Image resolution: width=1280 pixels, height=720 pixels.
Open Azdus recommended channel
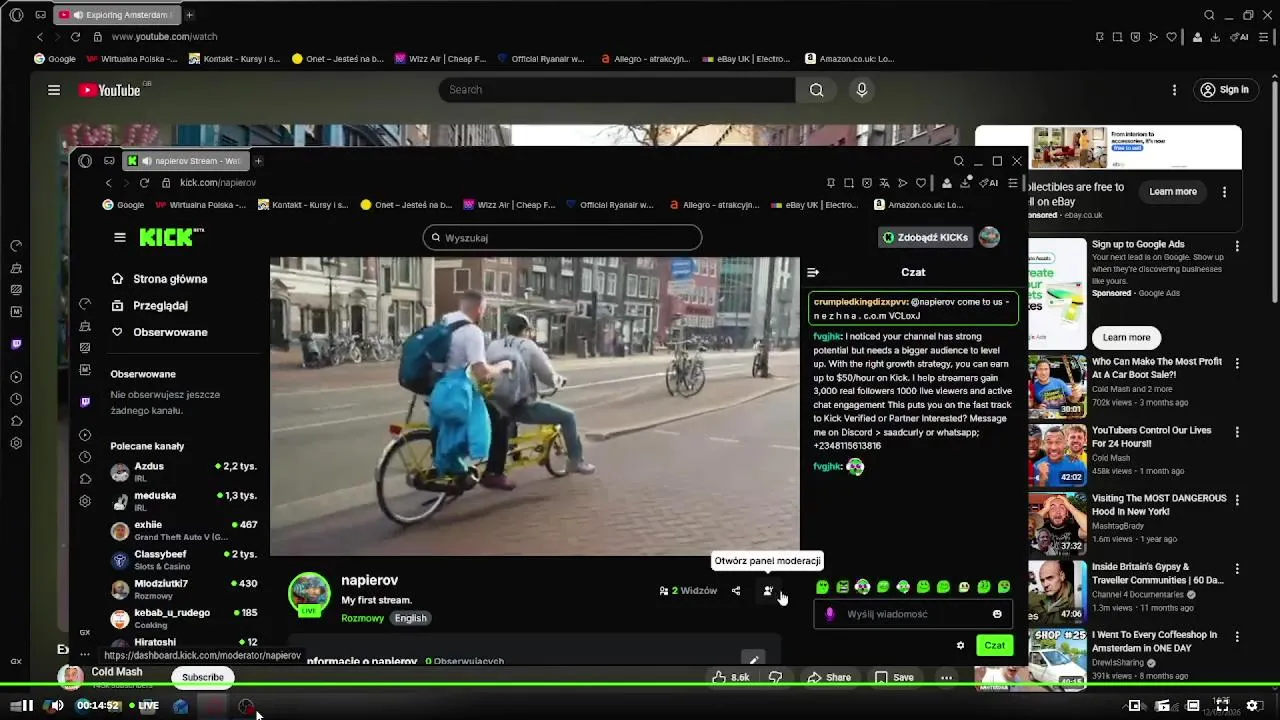(184, 472)
